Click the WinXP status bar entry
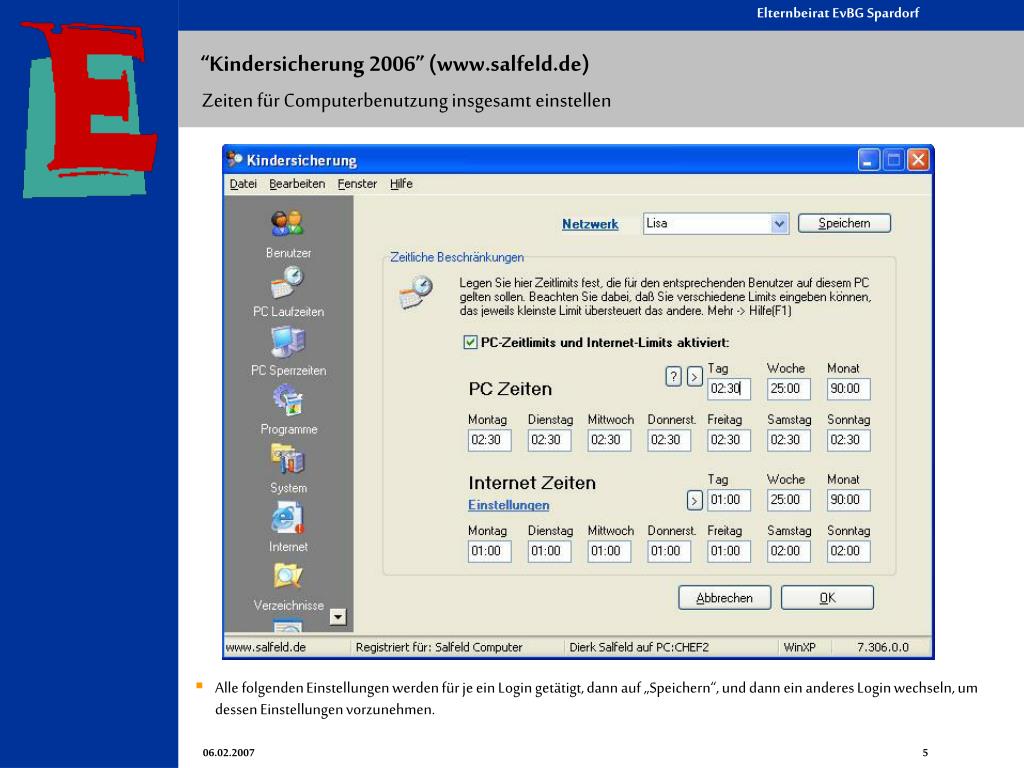The height and width of the screenshot is (768, 1024). click(799, 647)
